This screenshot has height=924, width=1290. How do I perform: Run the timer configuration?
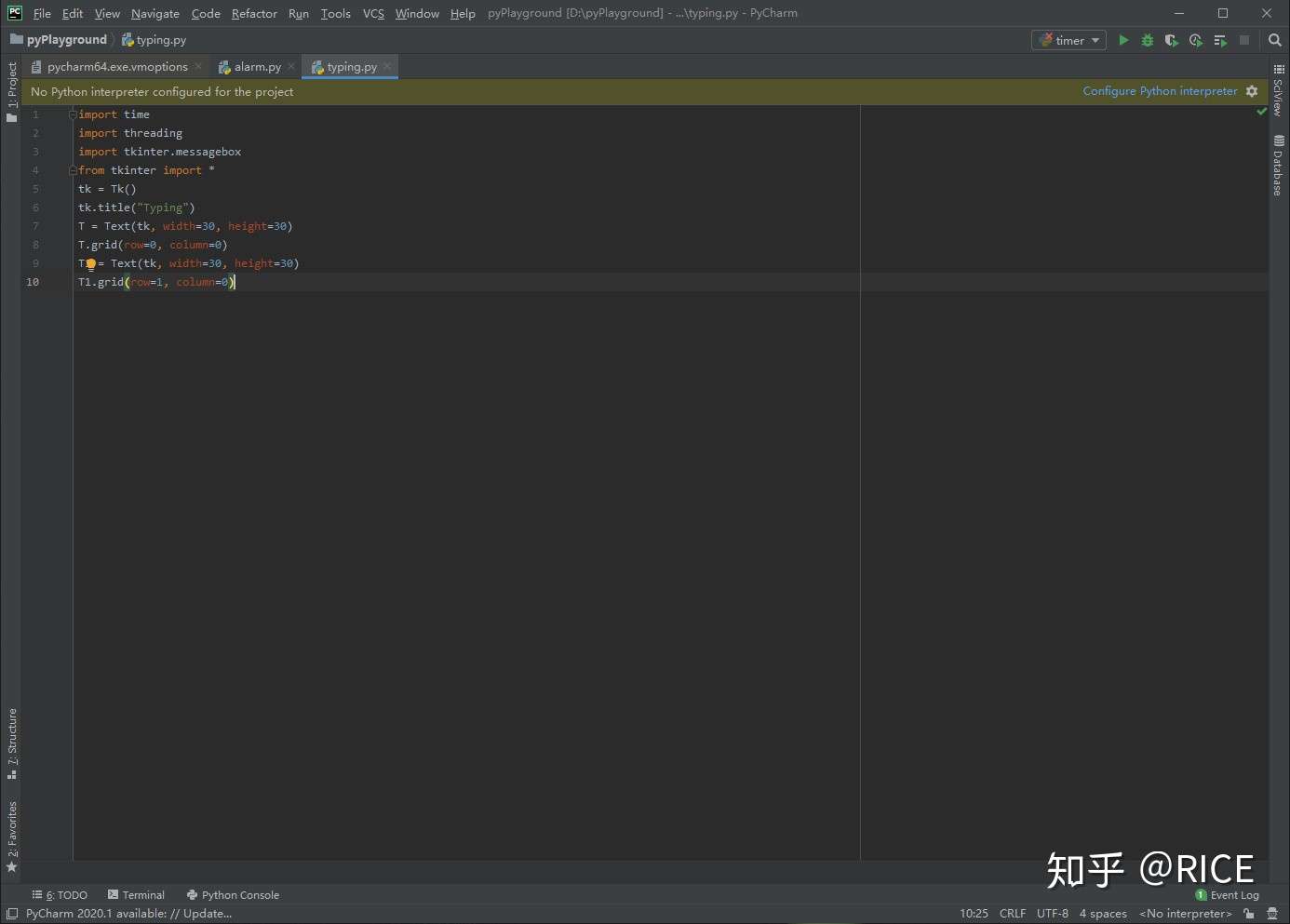tap(1123, 40)
